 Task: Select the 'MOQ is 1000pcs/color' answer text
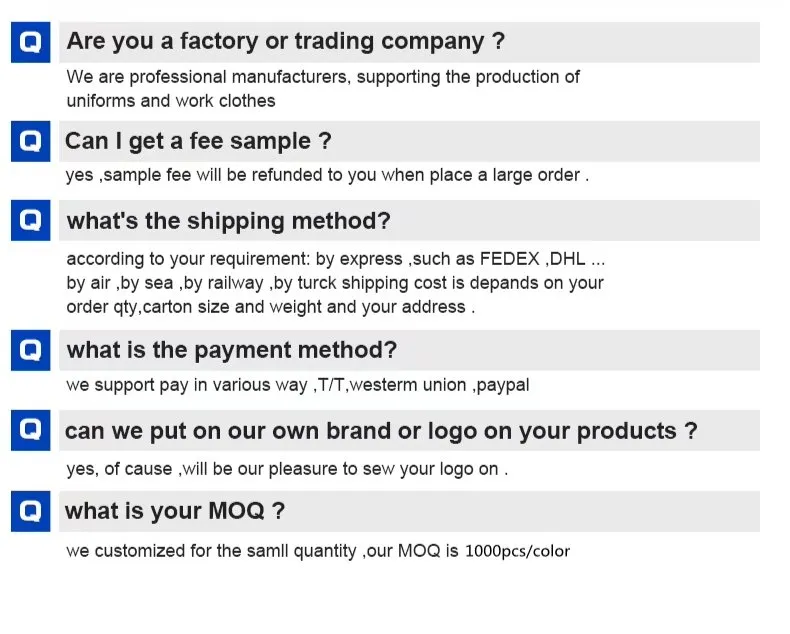click(x=318, y=551)
